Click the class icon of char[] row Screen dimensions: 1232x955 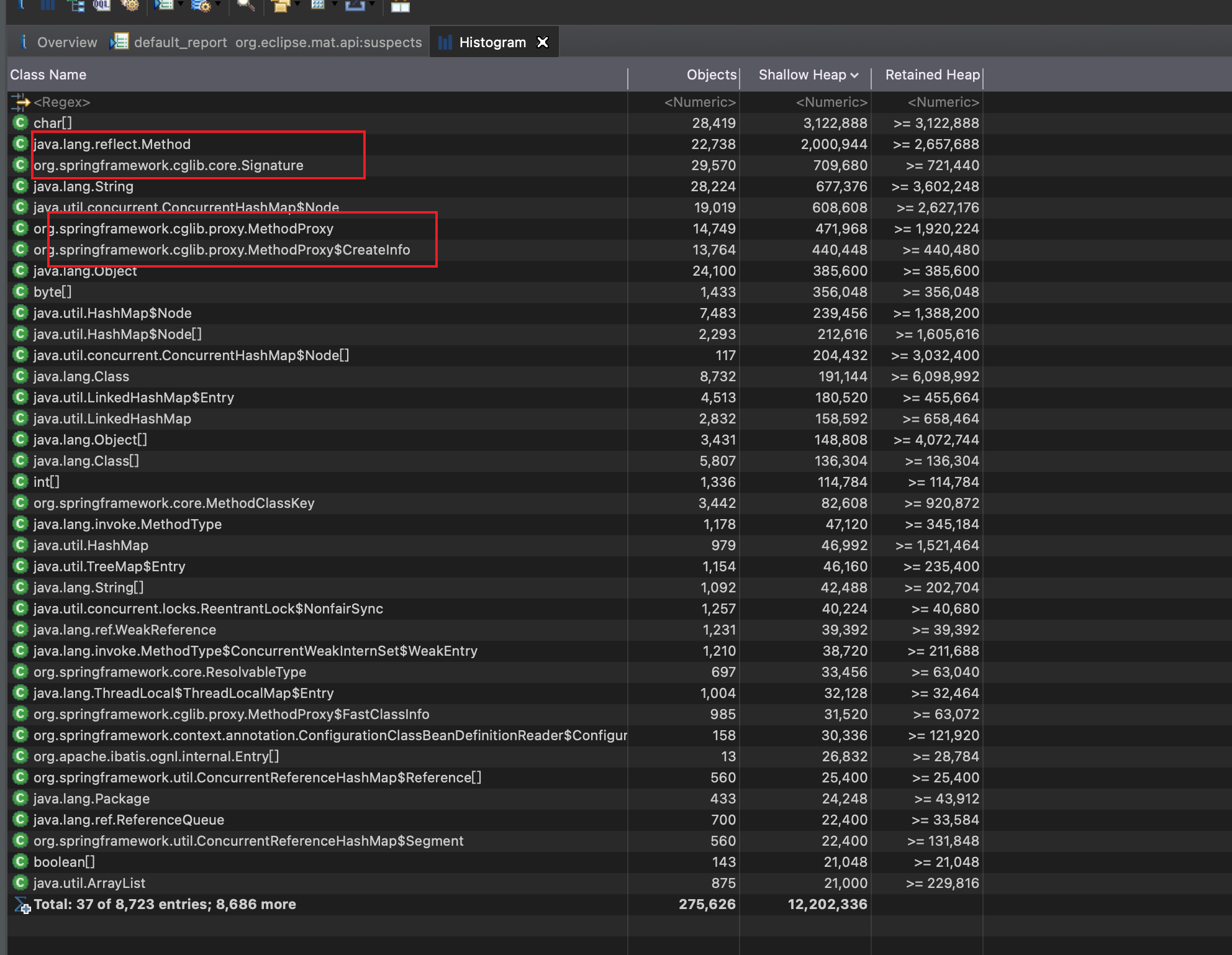point(20,123)
